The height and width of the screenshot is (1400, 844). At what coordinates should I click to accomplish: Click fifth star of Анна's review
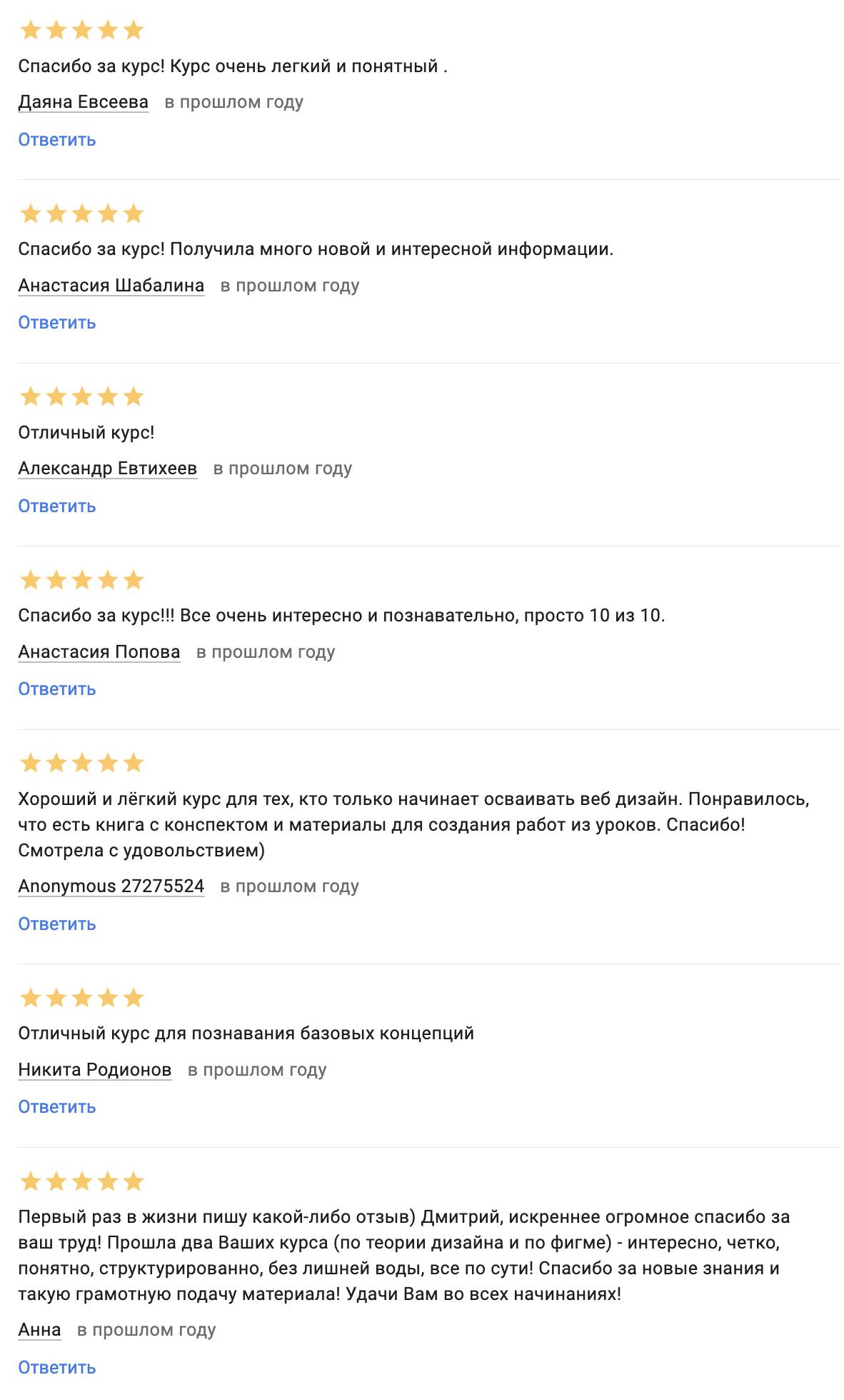(134, 1181)
